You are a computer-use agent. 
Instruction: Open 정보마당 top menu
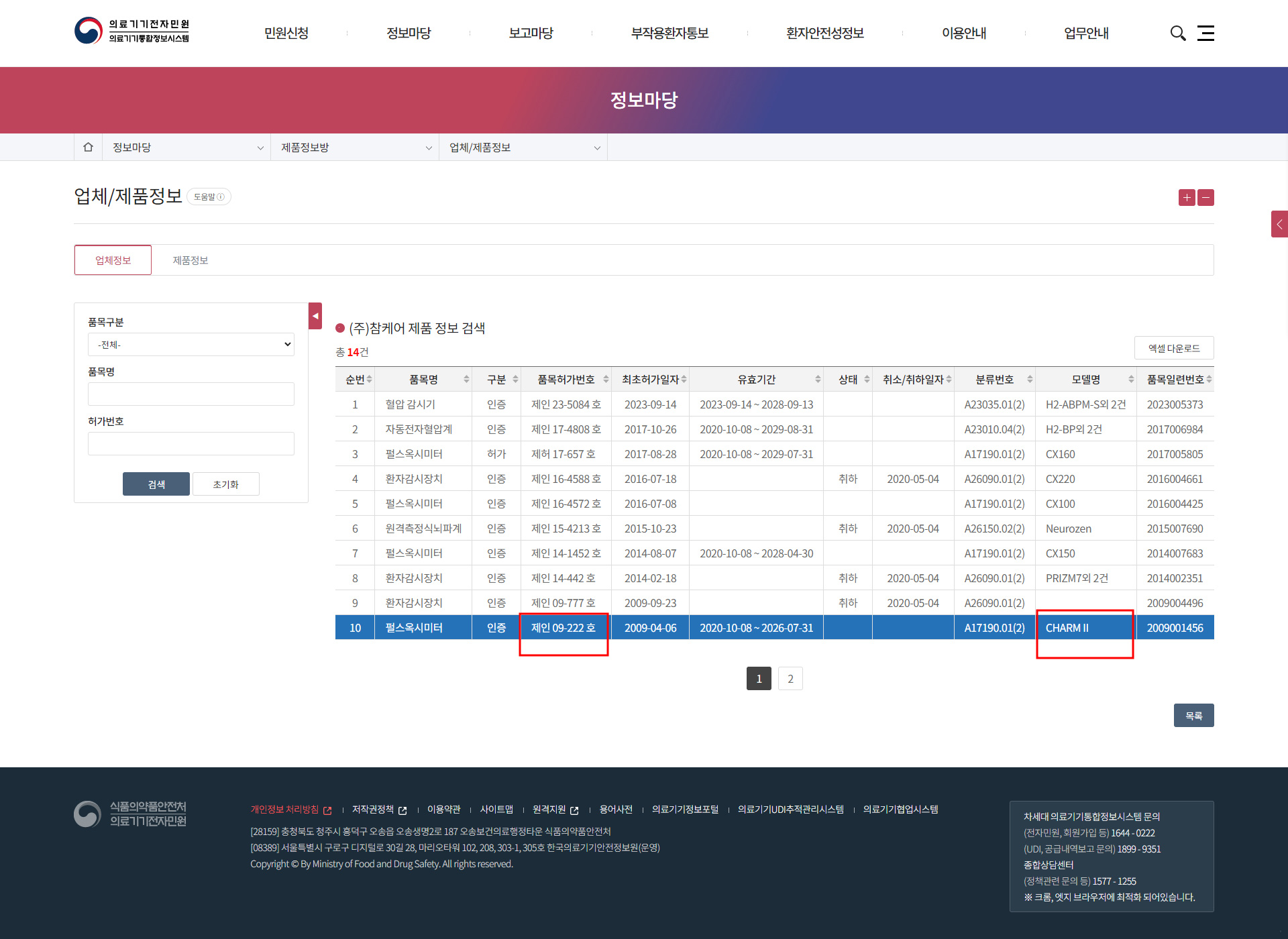tap(409, 33)
